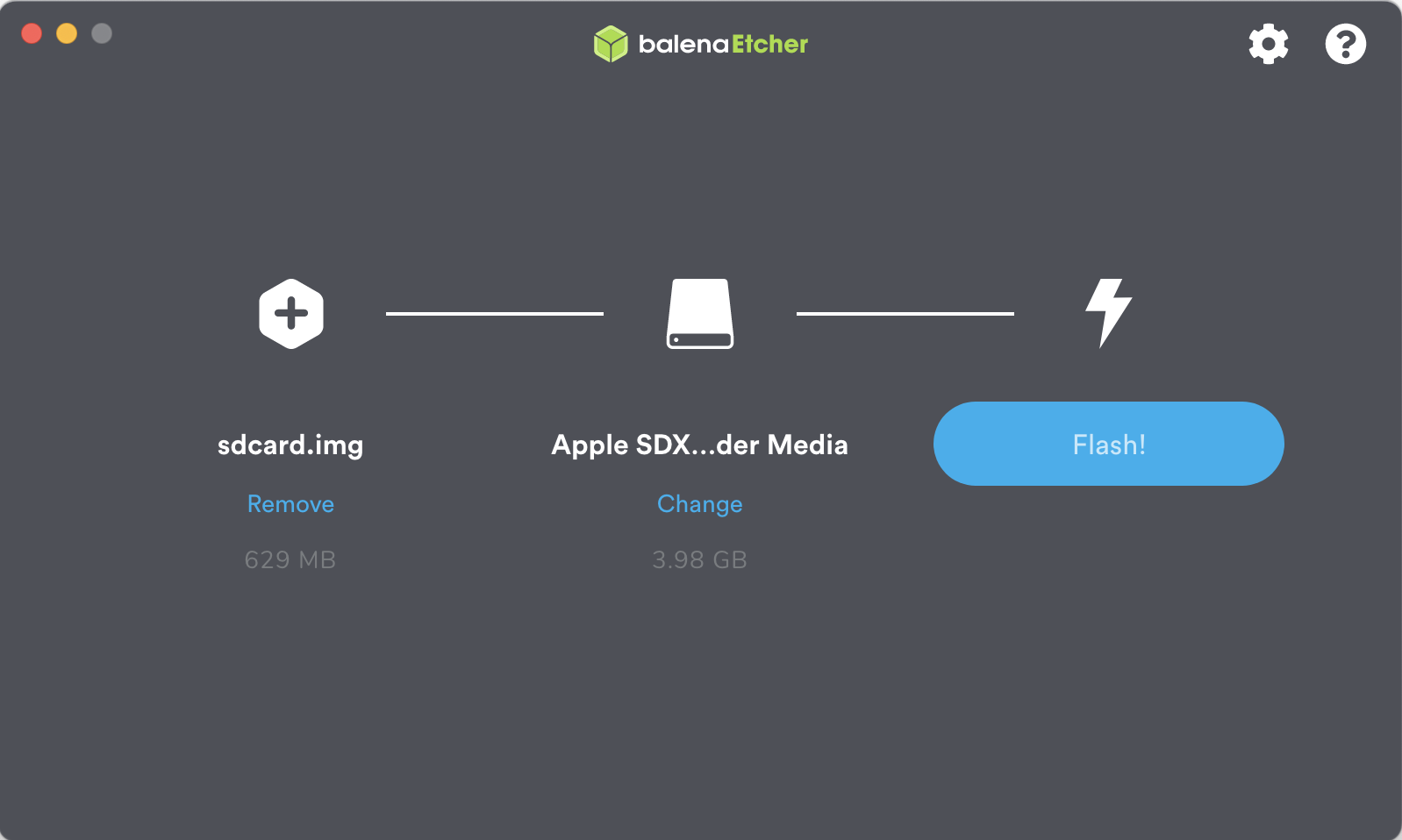Change the selected target drive
Image resolution: width=1402 pixels, height=840 pixels.
700,504
